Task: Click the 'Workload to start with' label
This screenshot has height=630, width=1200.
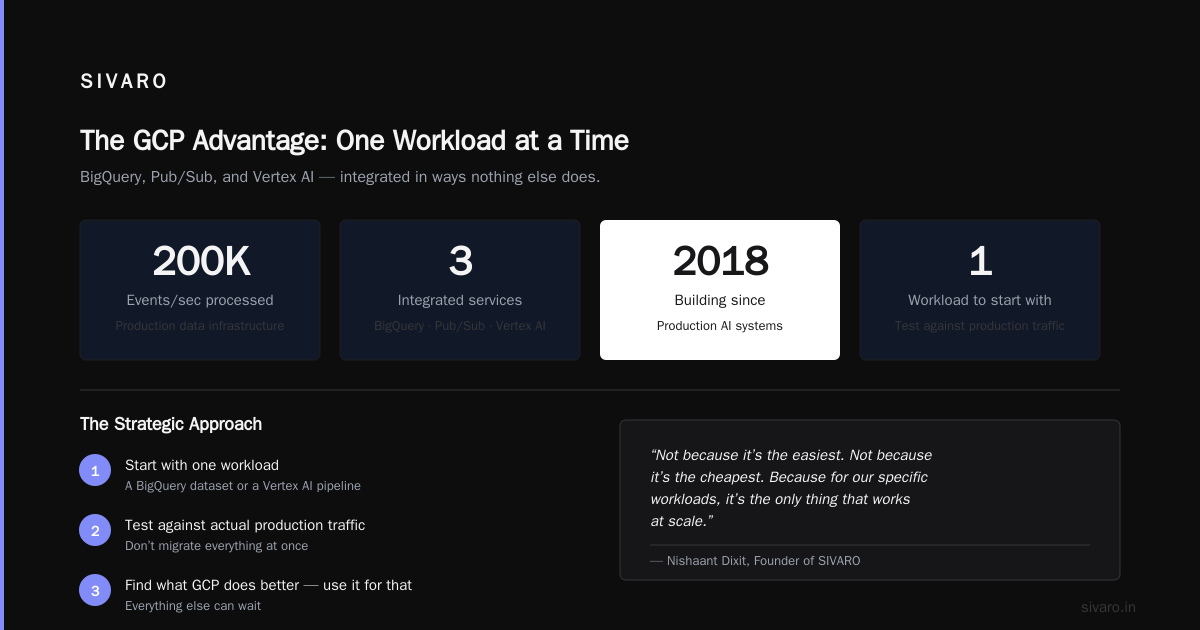Action: point(980,300)
